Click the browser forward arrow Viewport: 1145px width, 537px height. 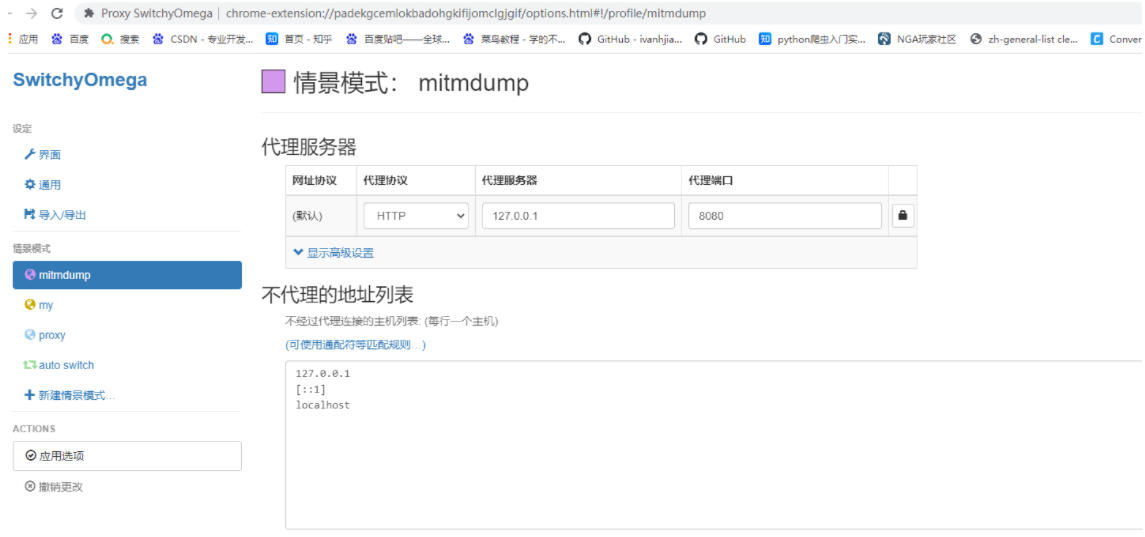coord(31,13)
